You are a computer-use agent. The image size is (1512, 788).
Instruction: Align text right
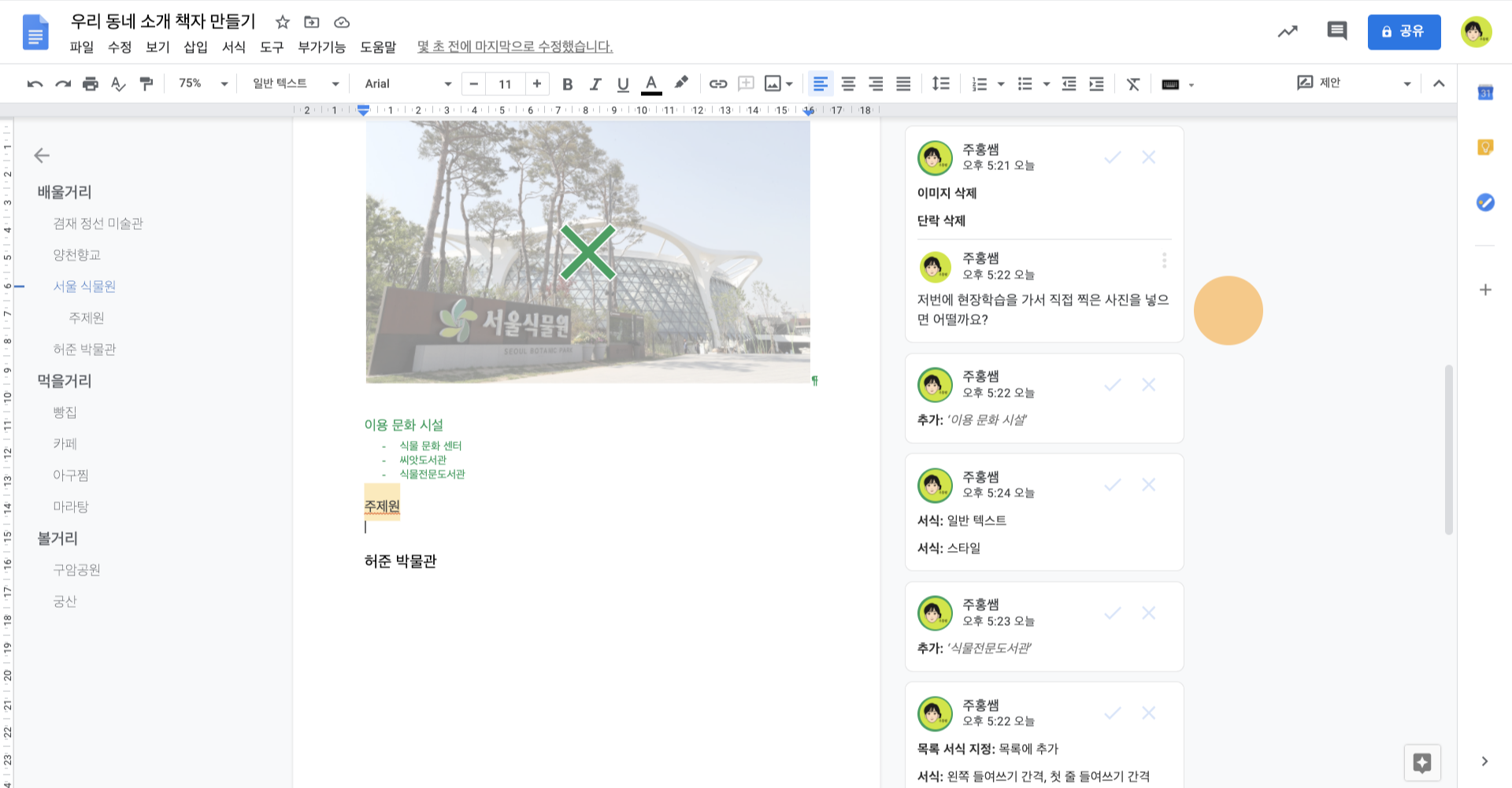point(876,83)
